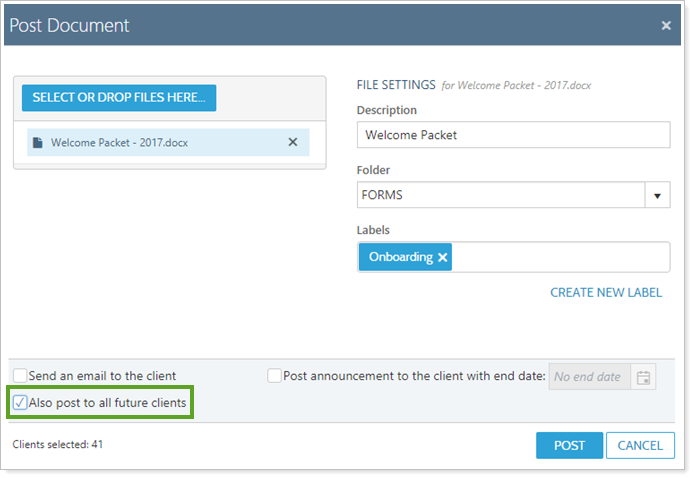Click the No end date field
The width and height of the screenshot is (694, 479).
pyautogui.click(x=590, y=377)
